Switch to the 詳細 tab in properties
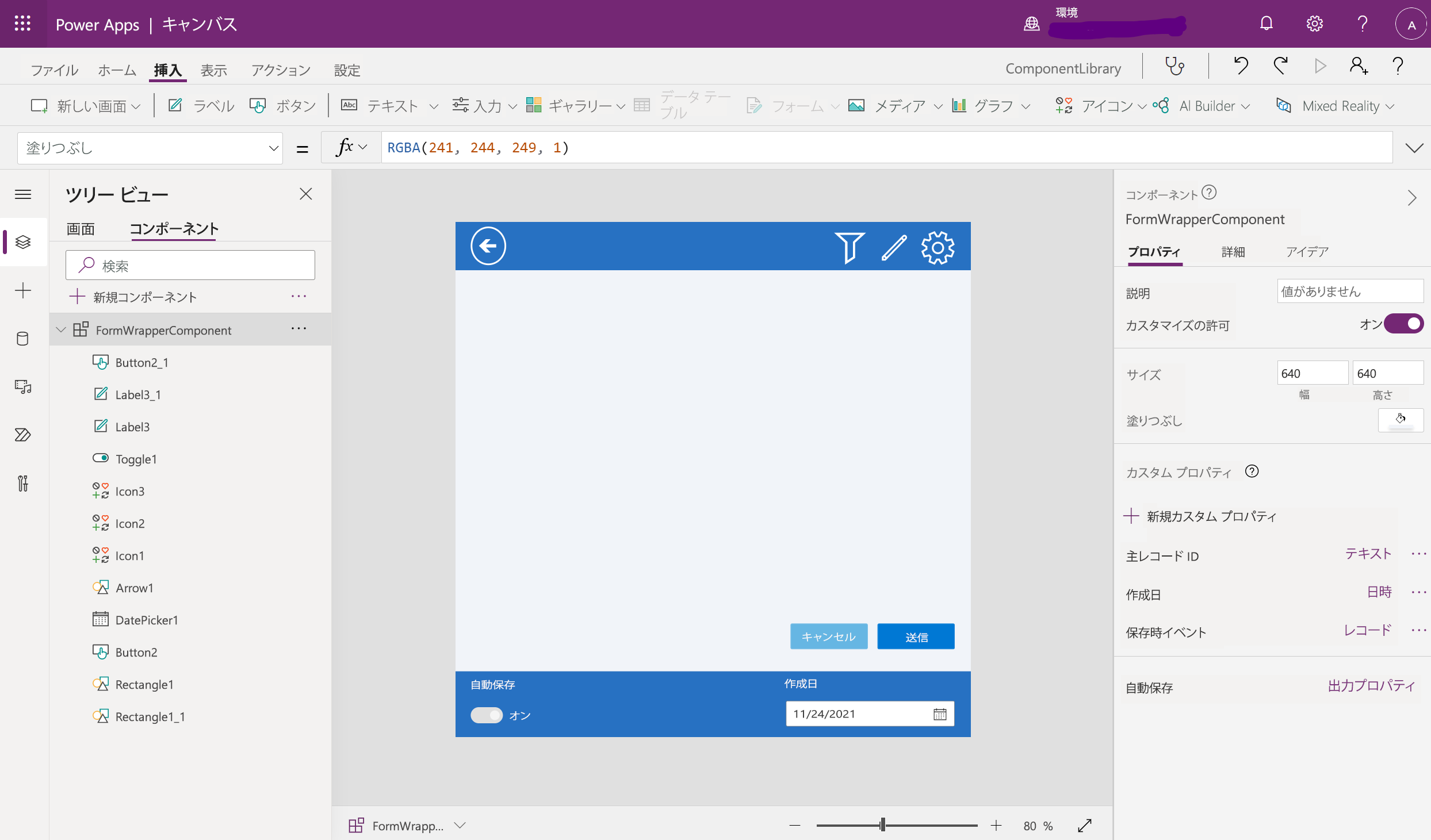The height and width of the screenshot is (840, 1431). [x=1233, y=252]
